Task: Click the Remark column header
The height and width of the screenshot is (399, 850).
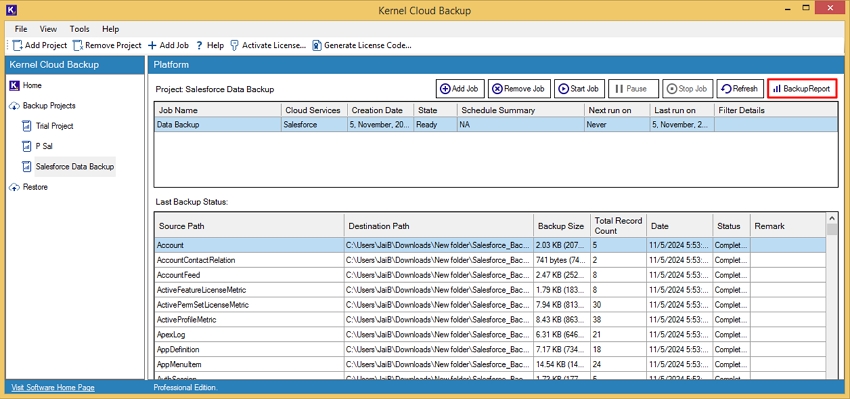Action: (x=788, y=226)
